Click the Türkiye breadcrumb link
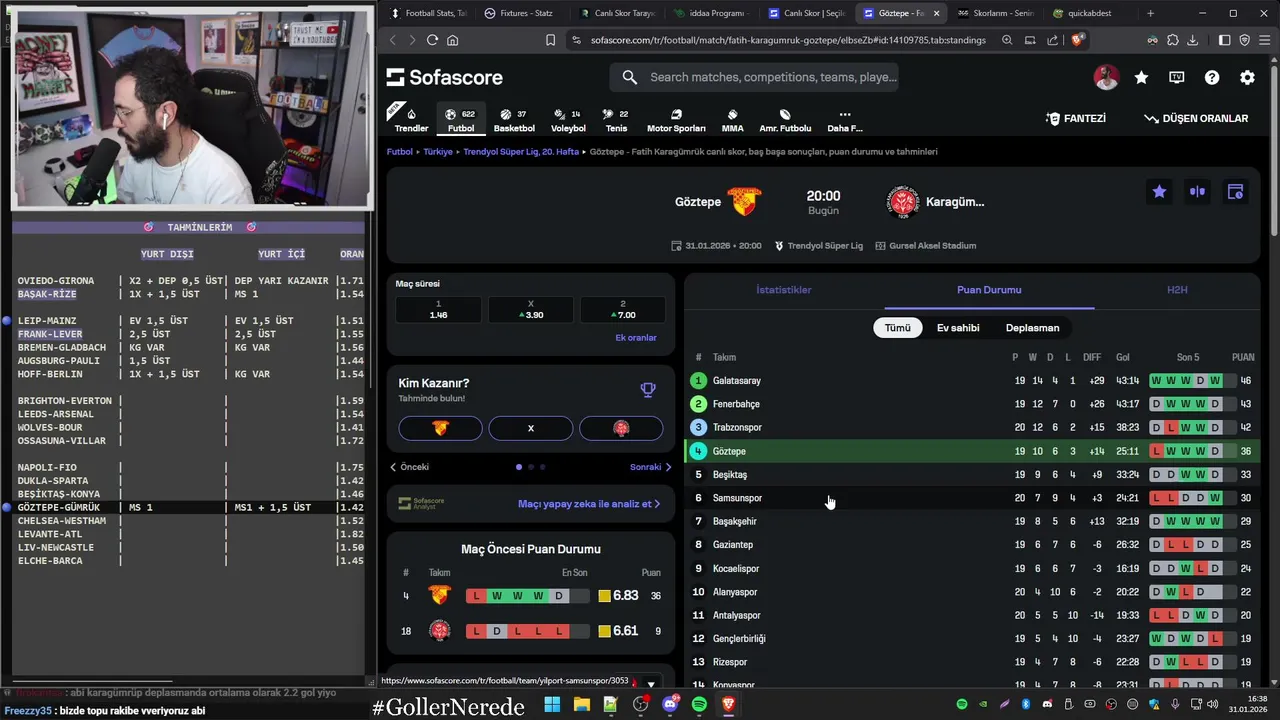This screenshot has width=1280, height=720. click(x=438, y=152)
